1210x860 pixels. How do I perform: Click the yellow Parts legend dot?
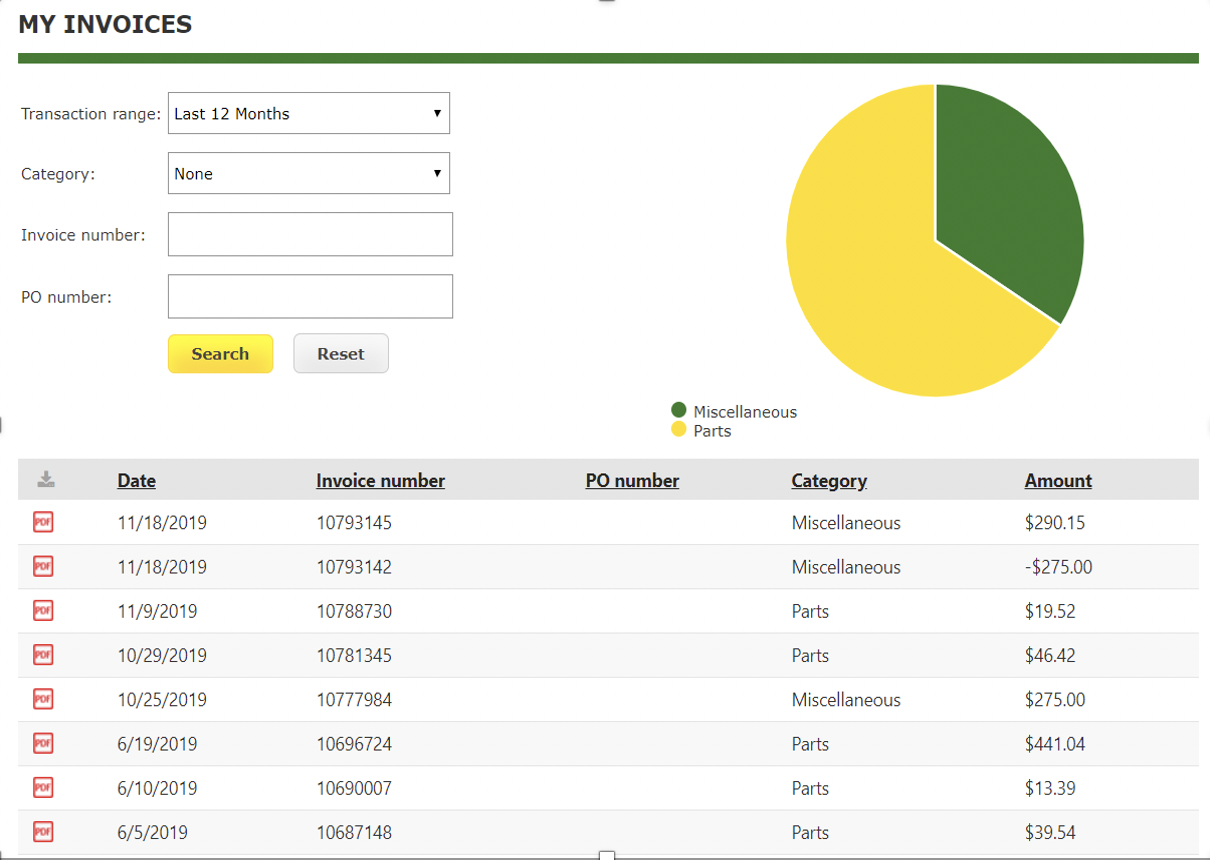pos(679,429)
